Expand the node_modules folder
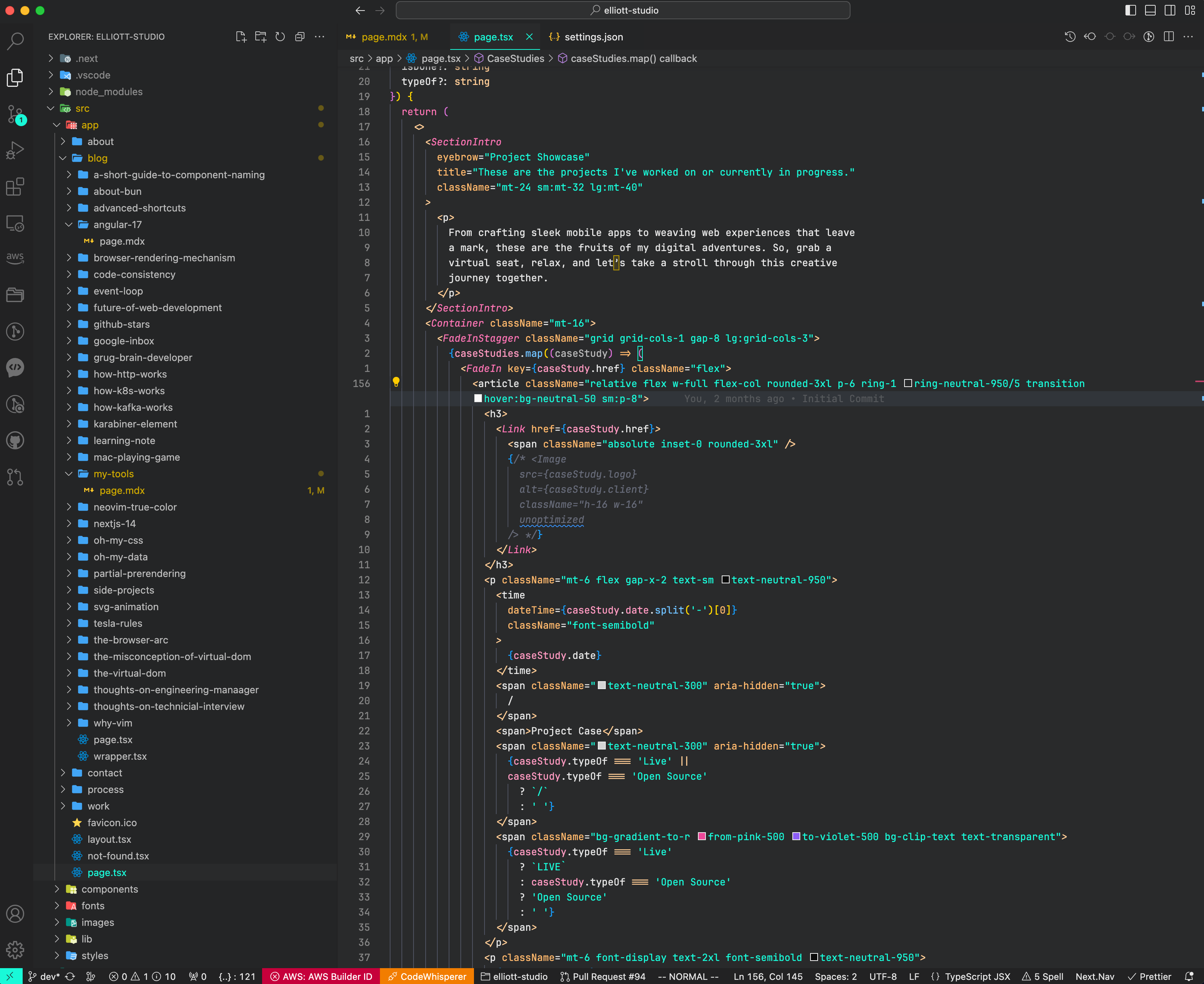 (x=108, y=92)
